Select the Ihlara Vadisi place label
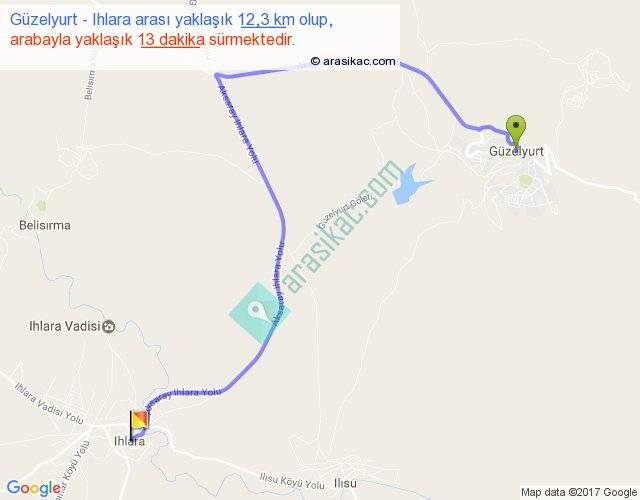Screen dimensions: 640x500 click(64, 326)
